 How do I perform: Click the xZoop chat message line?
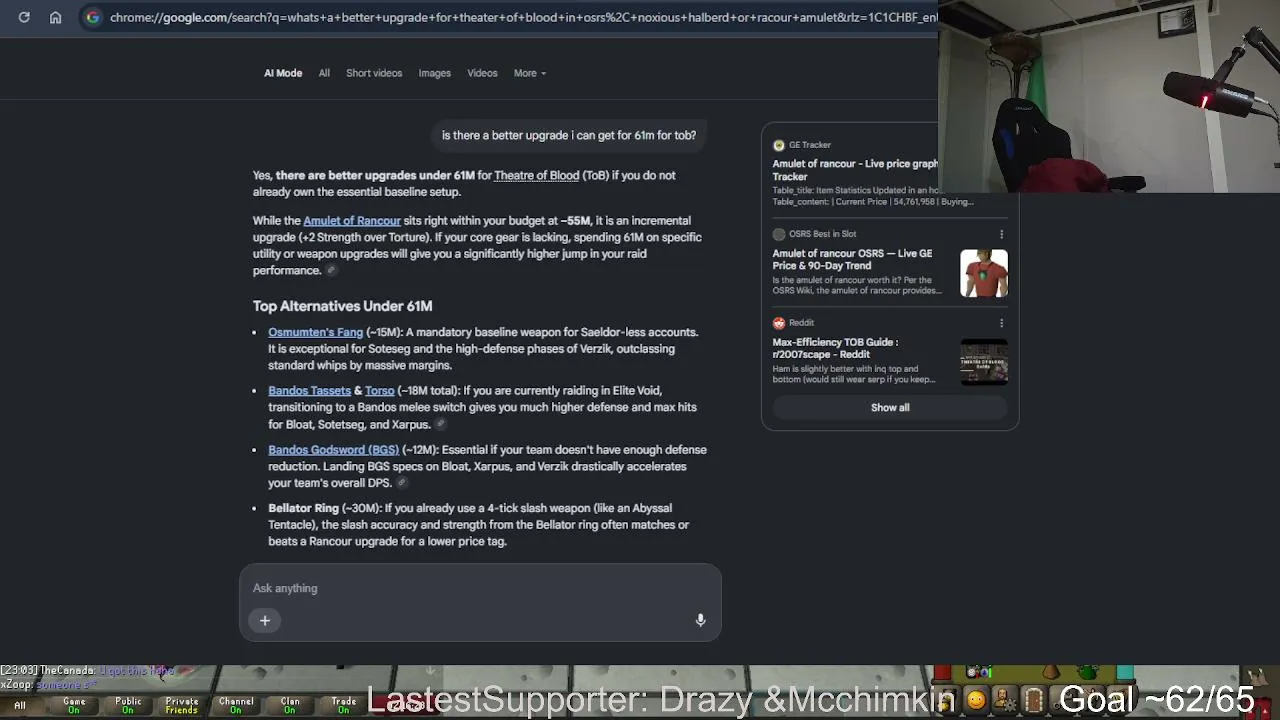(x=49, y=684)
